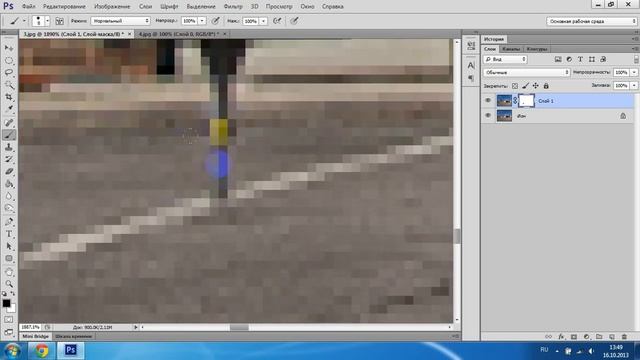Viewport: 640px width, 360px height.
Task: Toggle pressure control for opacity
Action: tap(216, 21)
